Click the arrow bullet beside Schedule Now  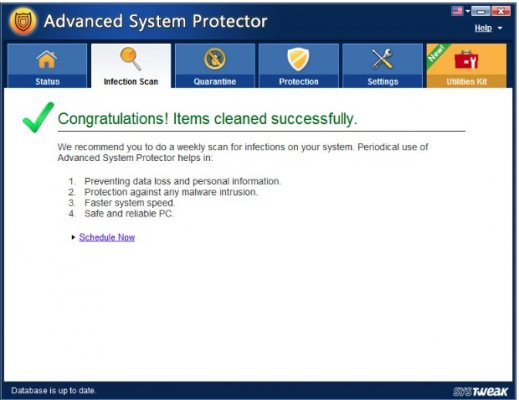point(73,237)
